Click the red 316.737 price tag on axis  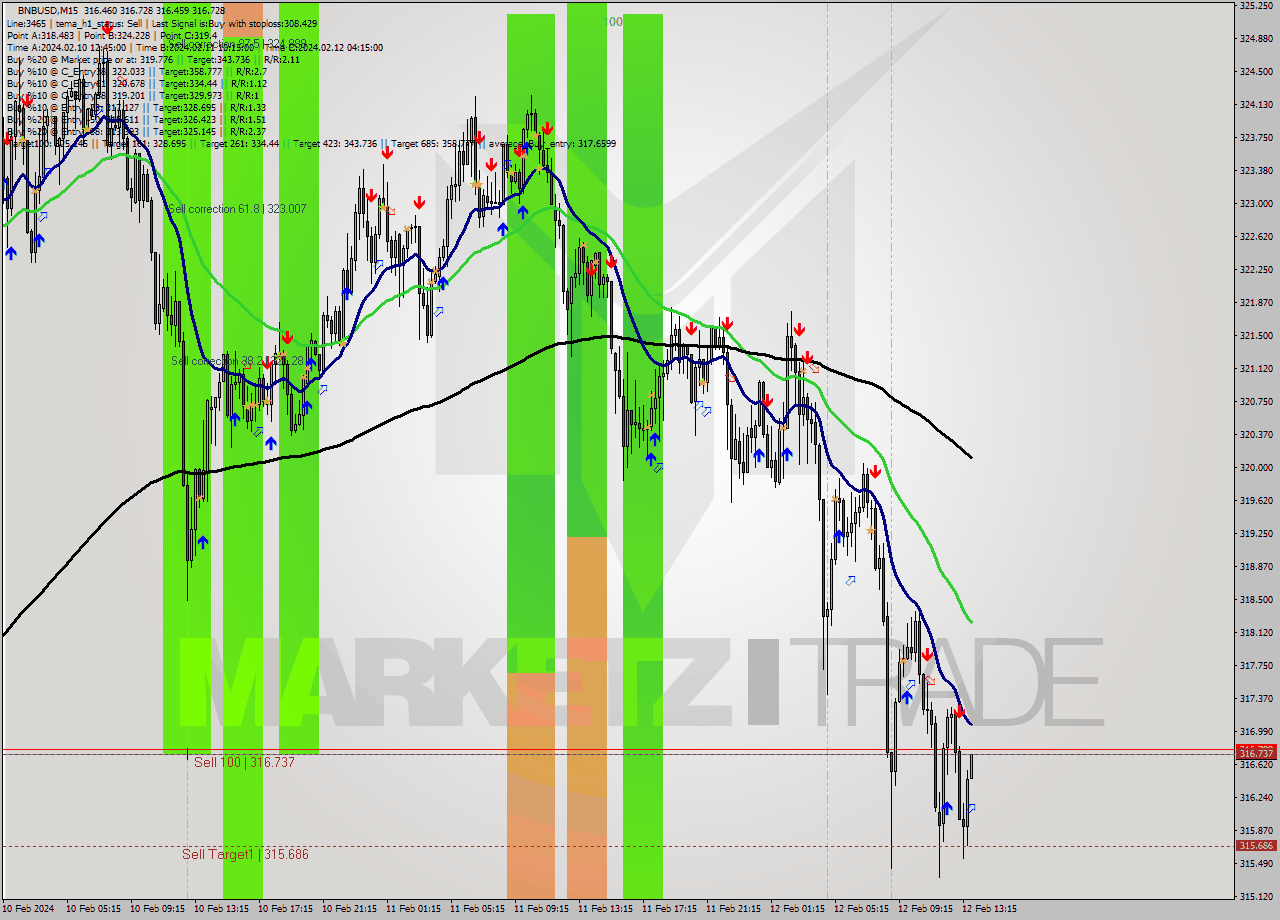(1256, 753)
